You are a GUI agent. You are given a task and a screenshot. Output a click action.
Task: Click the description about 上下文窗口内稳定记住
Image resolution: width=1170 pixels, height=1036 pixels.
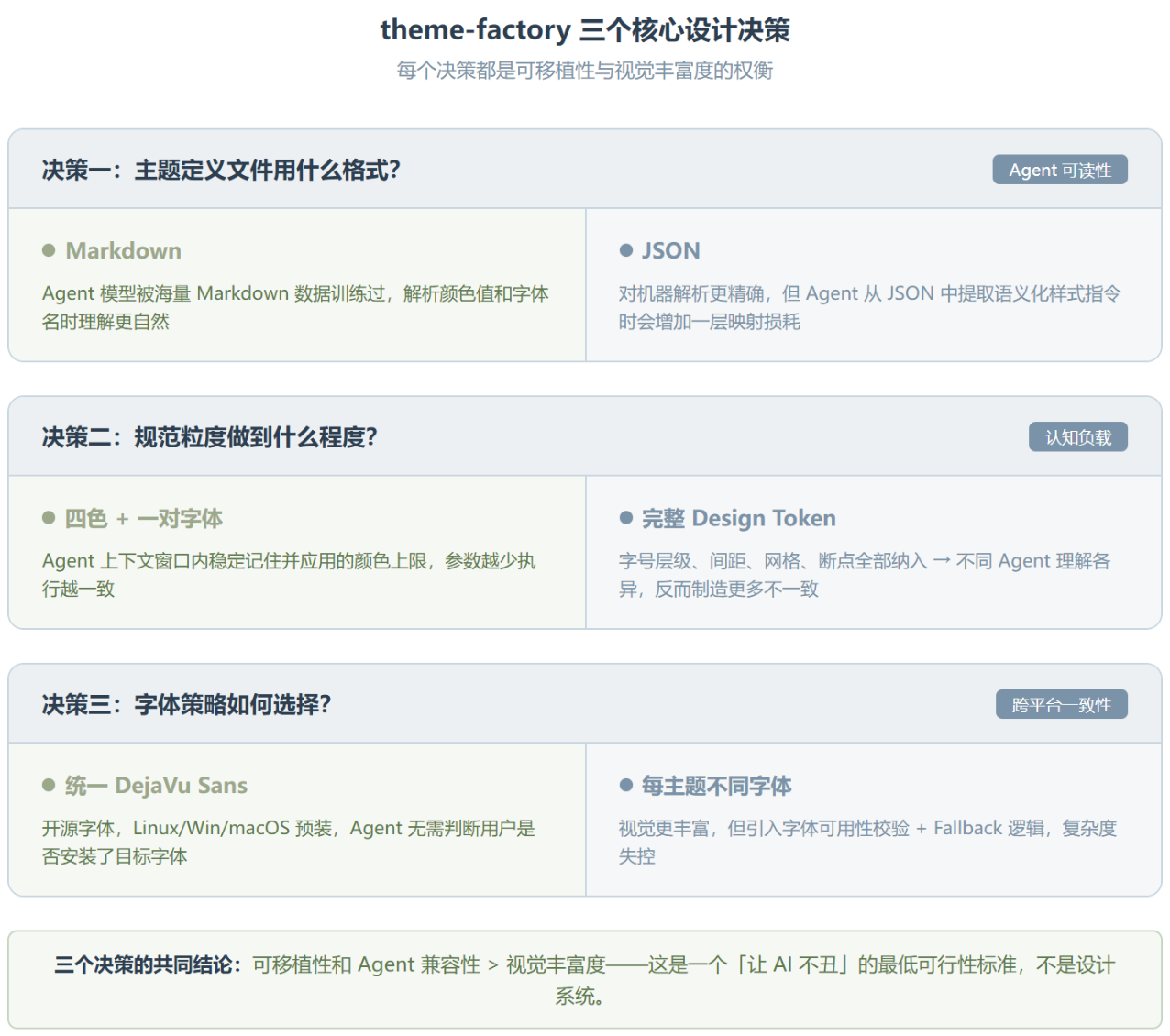[x=289, y=575]
